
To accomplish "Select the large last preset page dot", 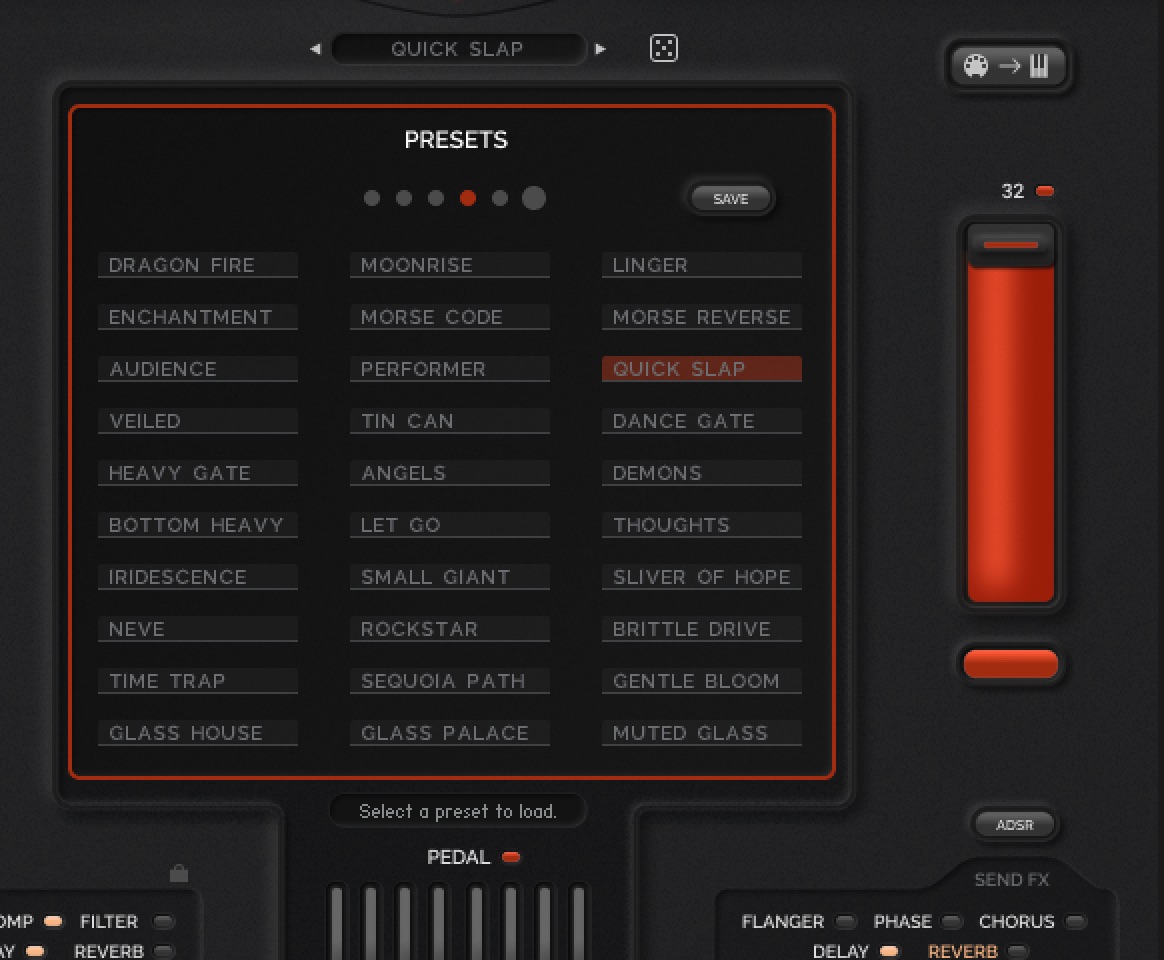I will pyautogui.click(x=534, y=198).
